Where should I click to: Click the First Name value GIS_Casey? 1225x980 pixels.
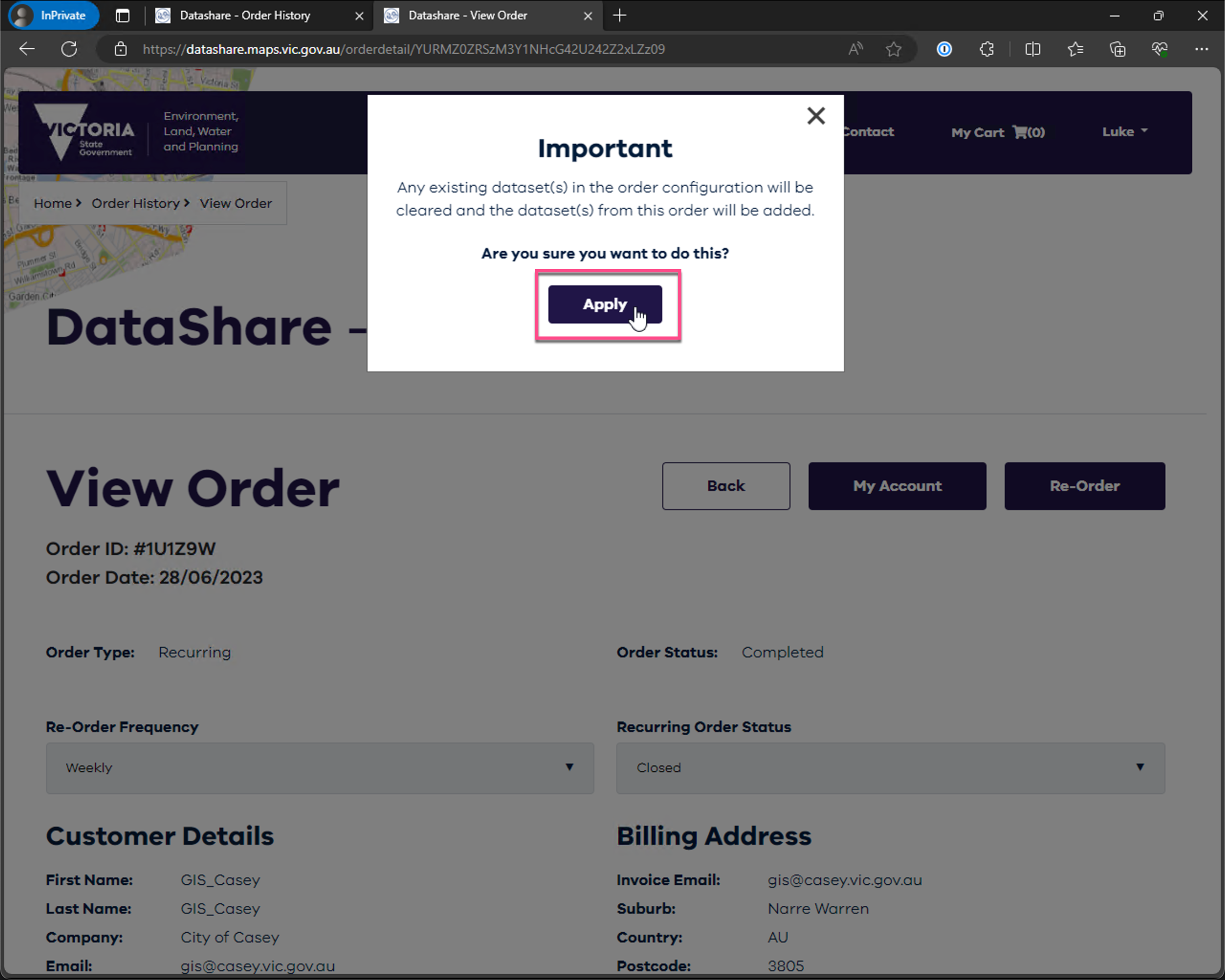pos(220,880)
